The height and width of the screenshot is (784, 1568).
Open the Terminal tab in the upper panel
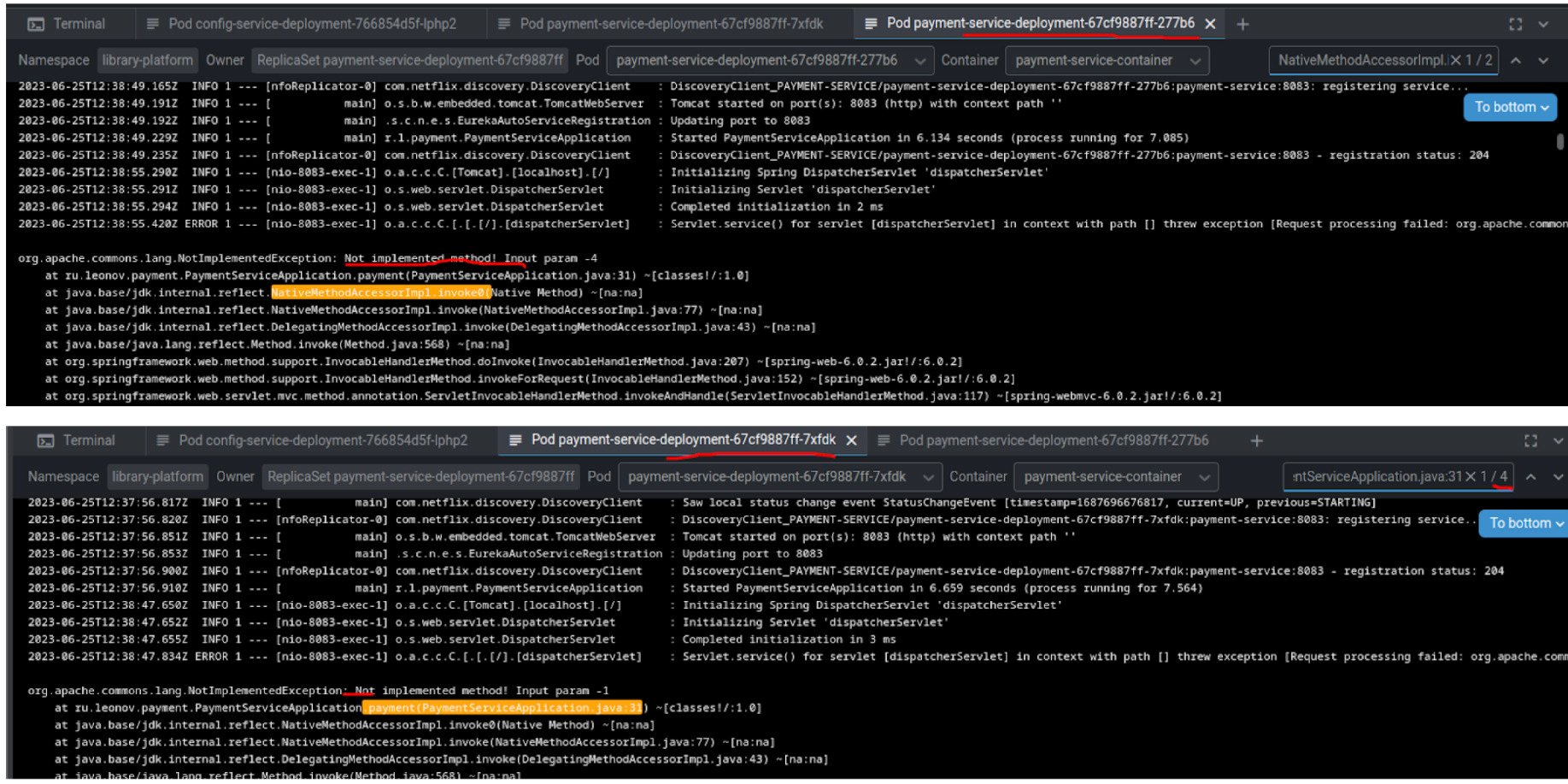click(x=67, y=24)
